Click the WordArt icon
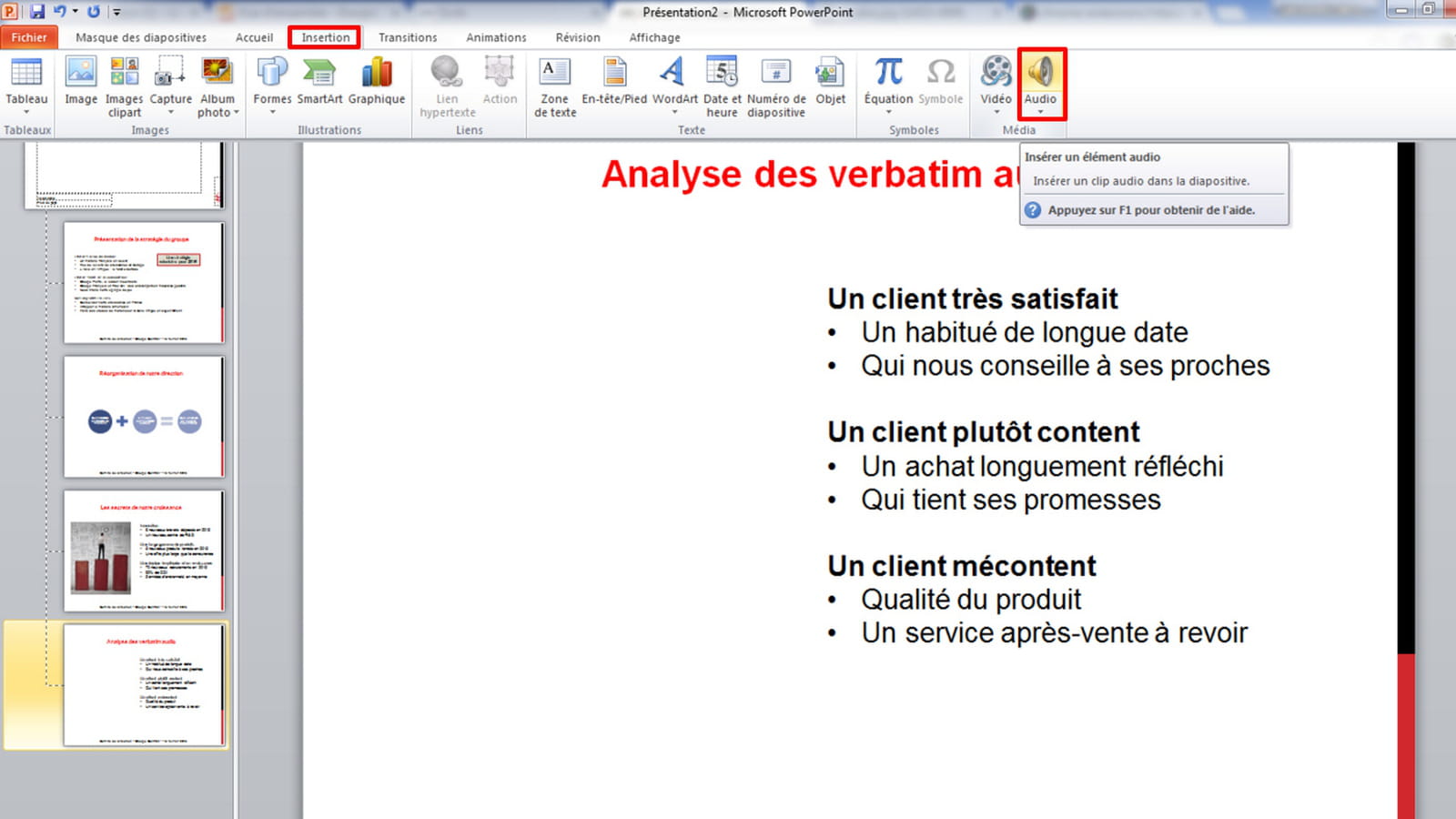Viewport: 1456px width, 819px height. (673, 73)
